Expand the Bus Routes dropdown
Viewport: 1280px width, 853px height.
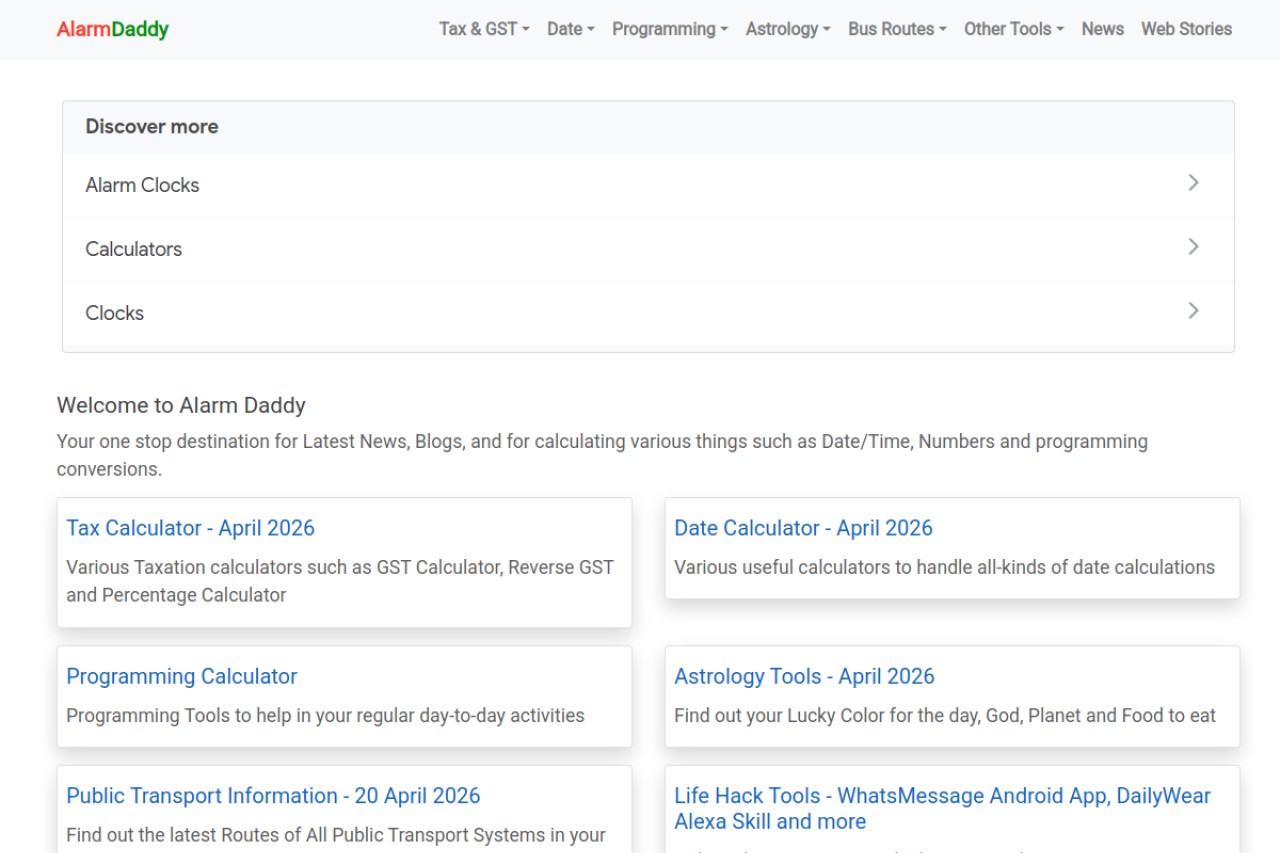(897, 29)
